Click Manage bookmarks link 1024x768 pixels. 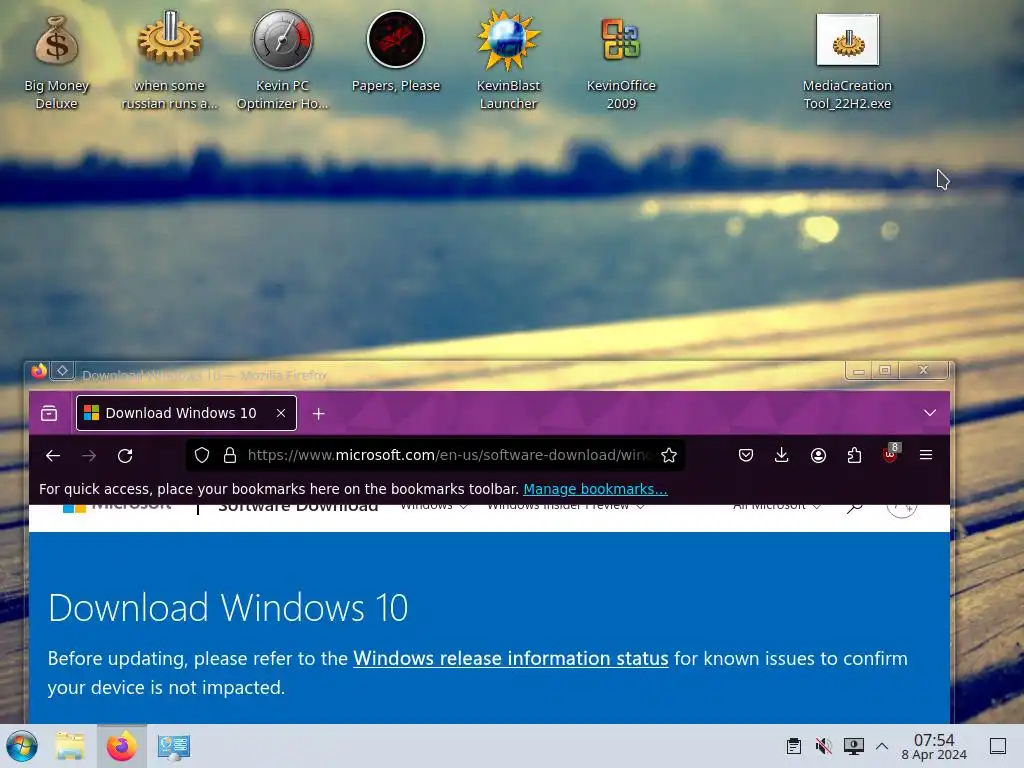pos(595,489)
